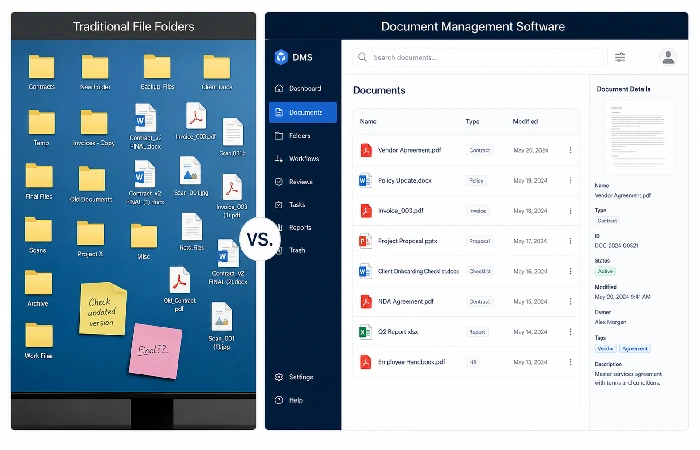Viewport: 700px width, 450px height.
Task: Click the Vendor tag in details
Action: (605, 349)
